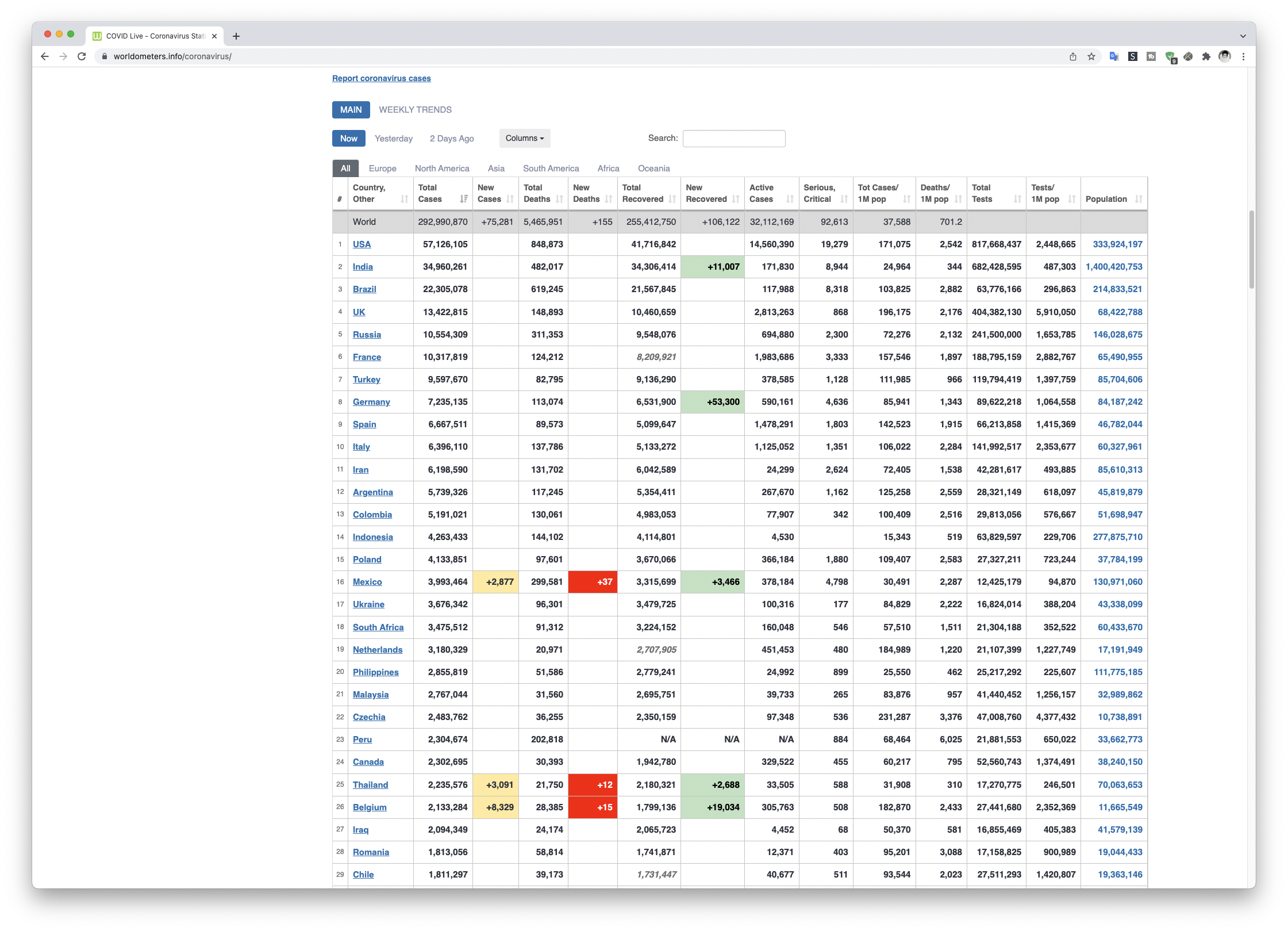The height and width of the screenshot is (931, 1288).
Task: Open a new tab with the plus icon
Action: pos(236,36)
